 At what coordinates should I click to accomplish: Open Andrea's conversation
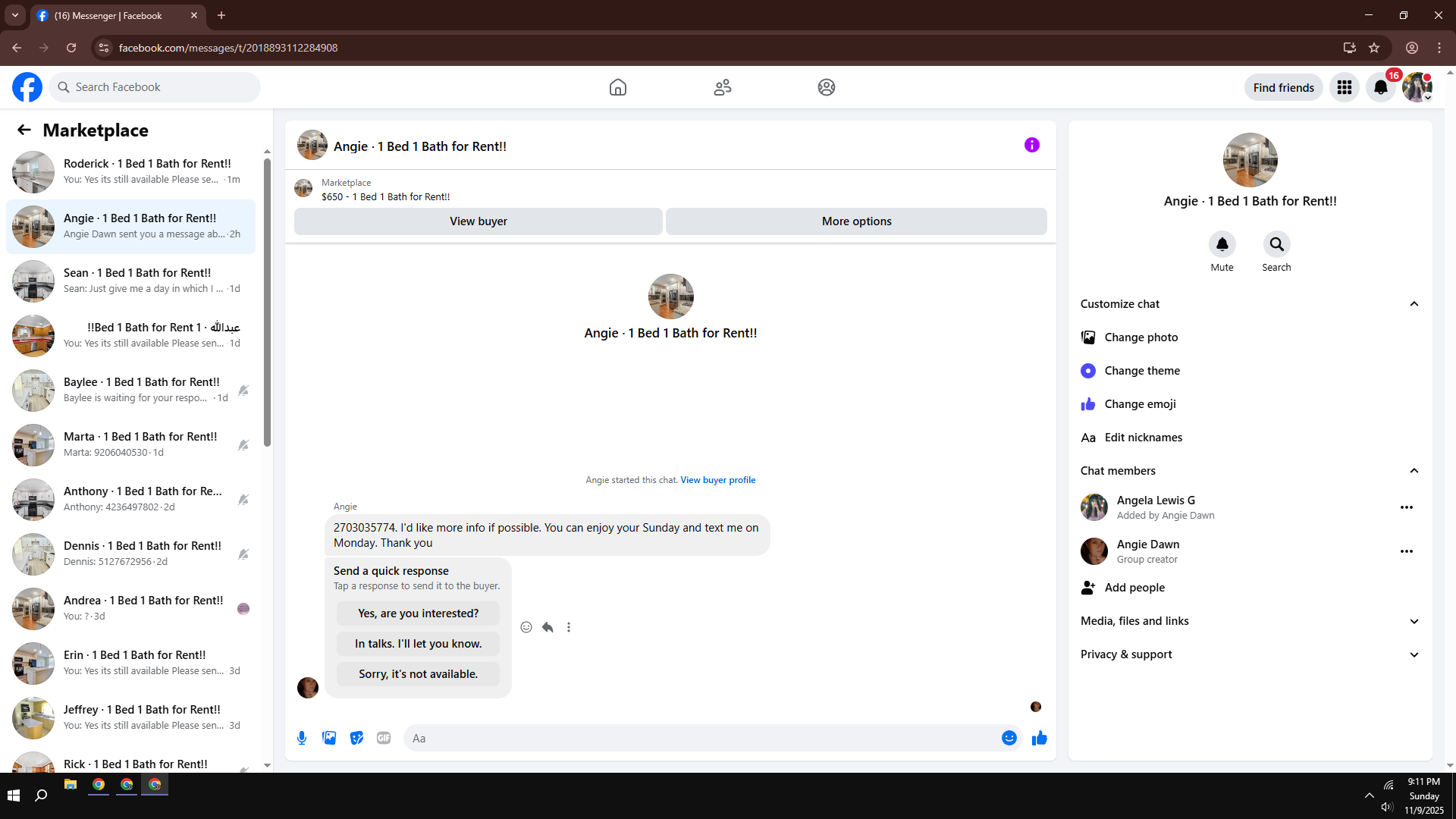[x=130, y=609]
